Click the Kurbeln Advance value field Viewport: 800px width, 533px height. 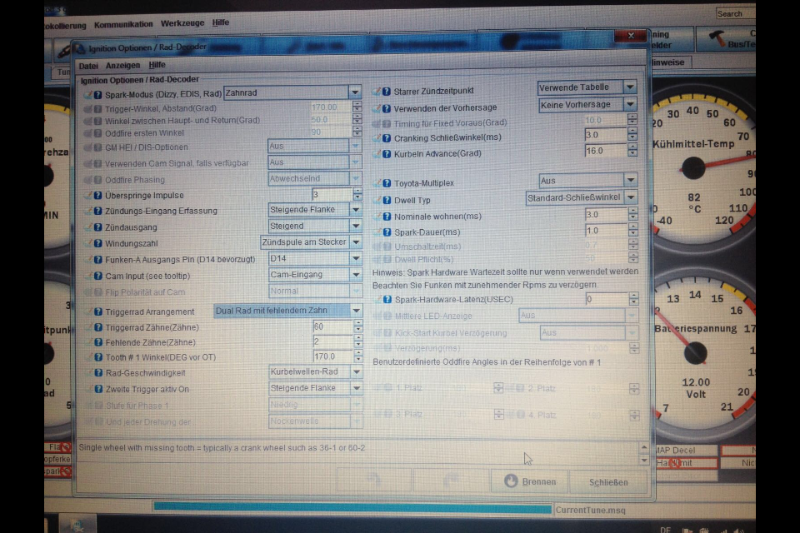tap(604, 151)
